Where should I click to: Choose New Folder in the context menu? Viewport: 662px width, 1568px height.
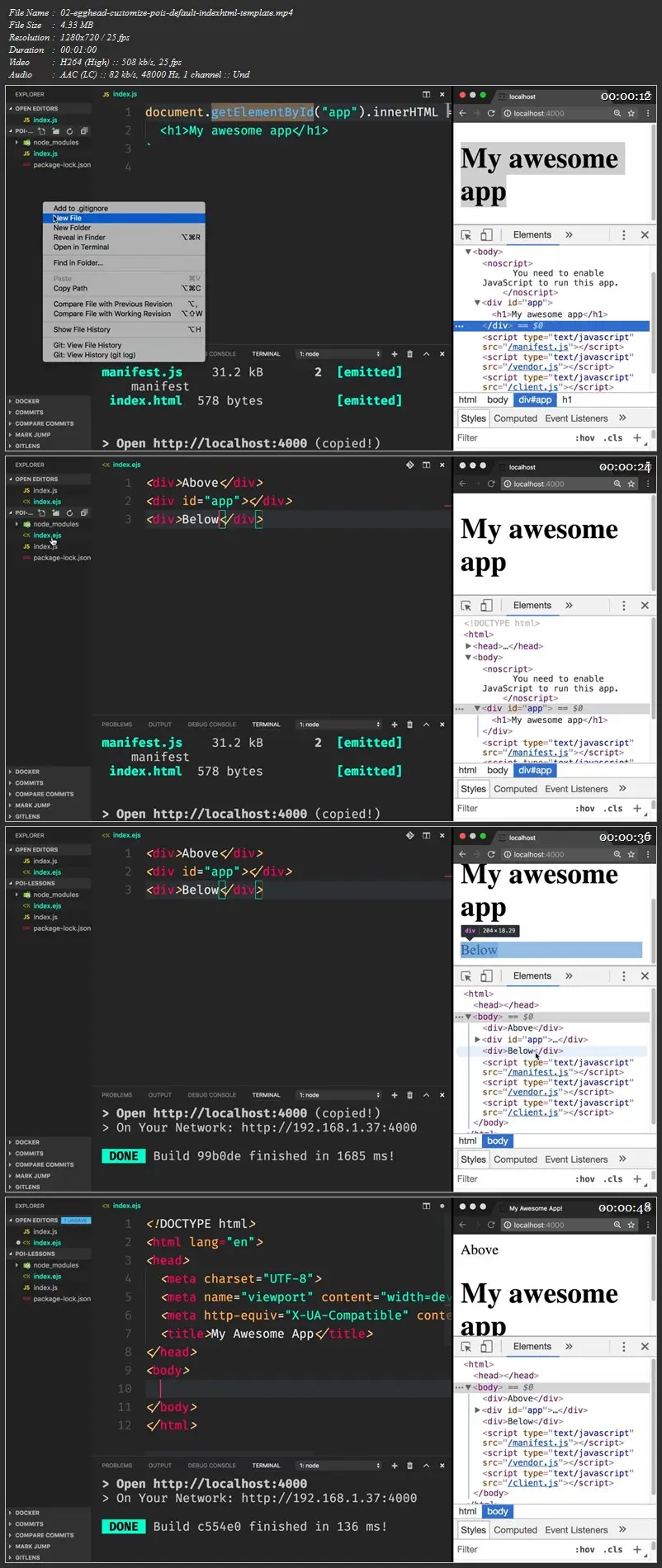click(124, 228)
